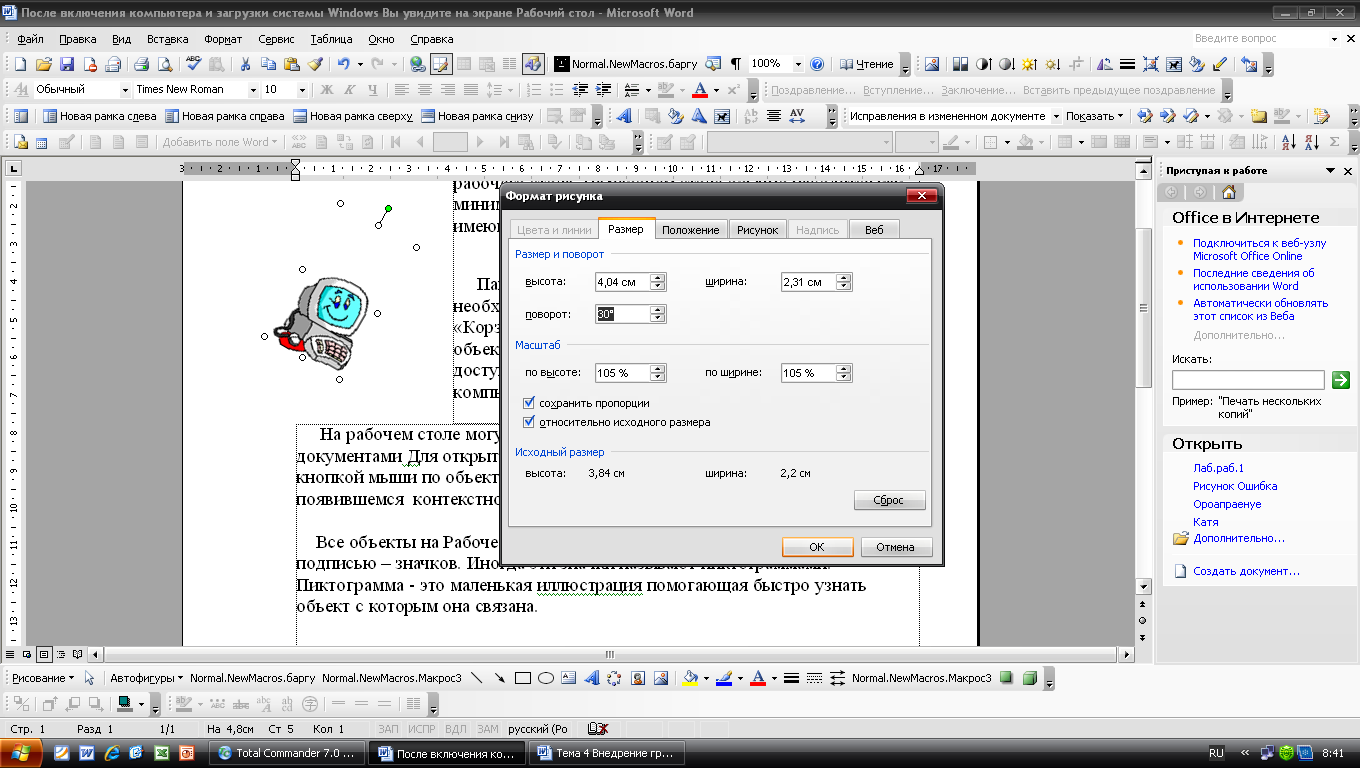Open the Times New Roman font dropdown
Screen dimensions: 1360x768
click(x=254, y=90)
